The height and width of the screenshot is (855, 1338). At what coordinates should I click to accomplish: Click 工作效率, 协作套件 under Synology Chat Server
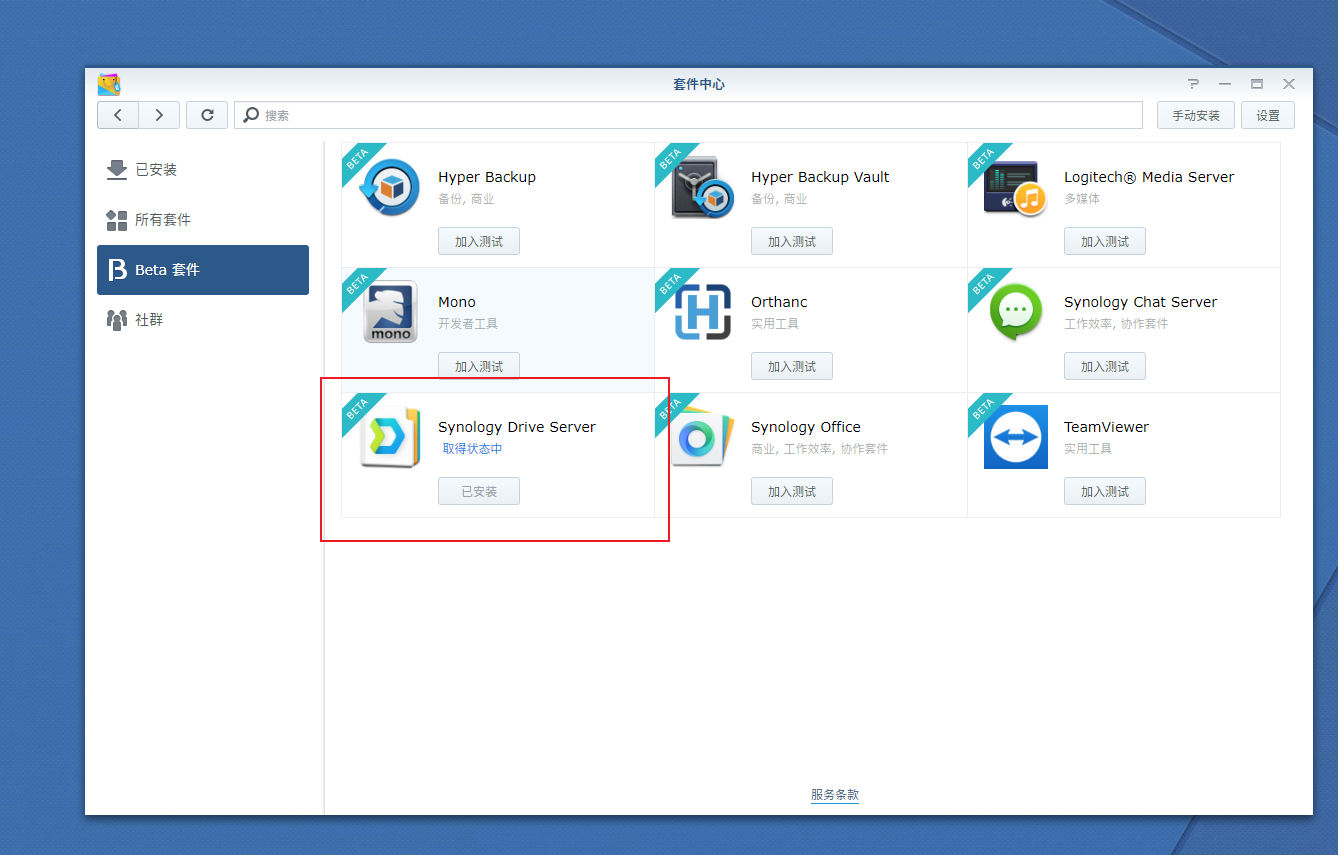click(1116, 324)
